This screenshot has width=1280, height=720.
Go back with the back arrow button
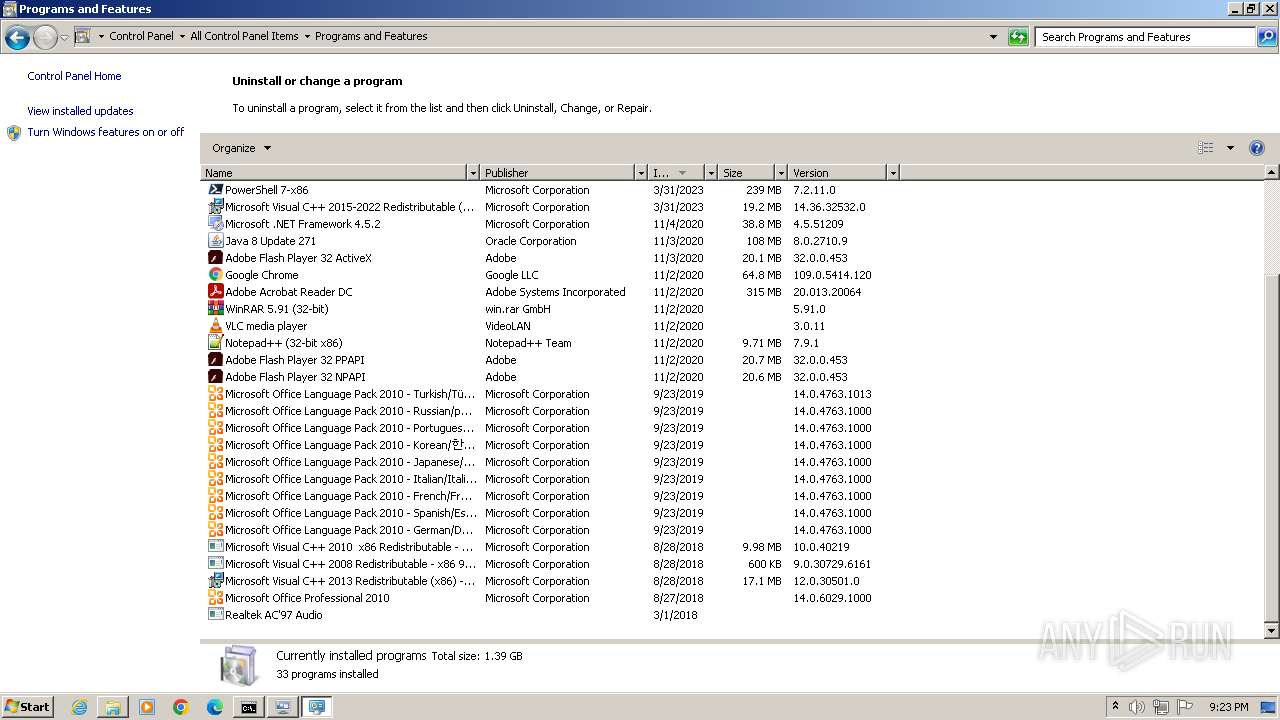click(17, 38)
